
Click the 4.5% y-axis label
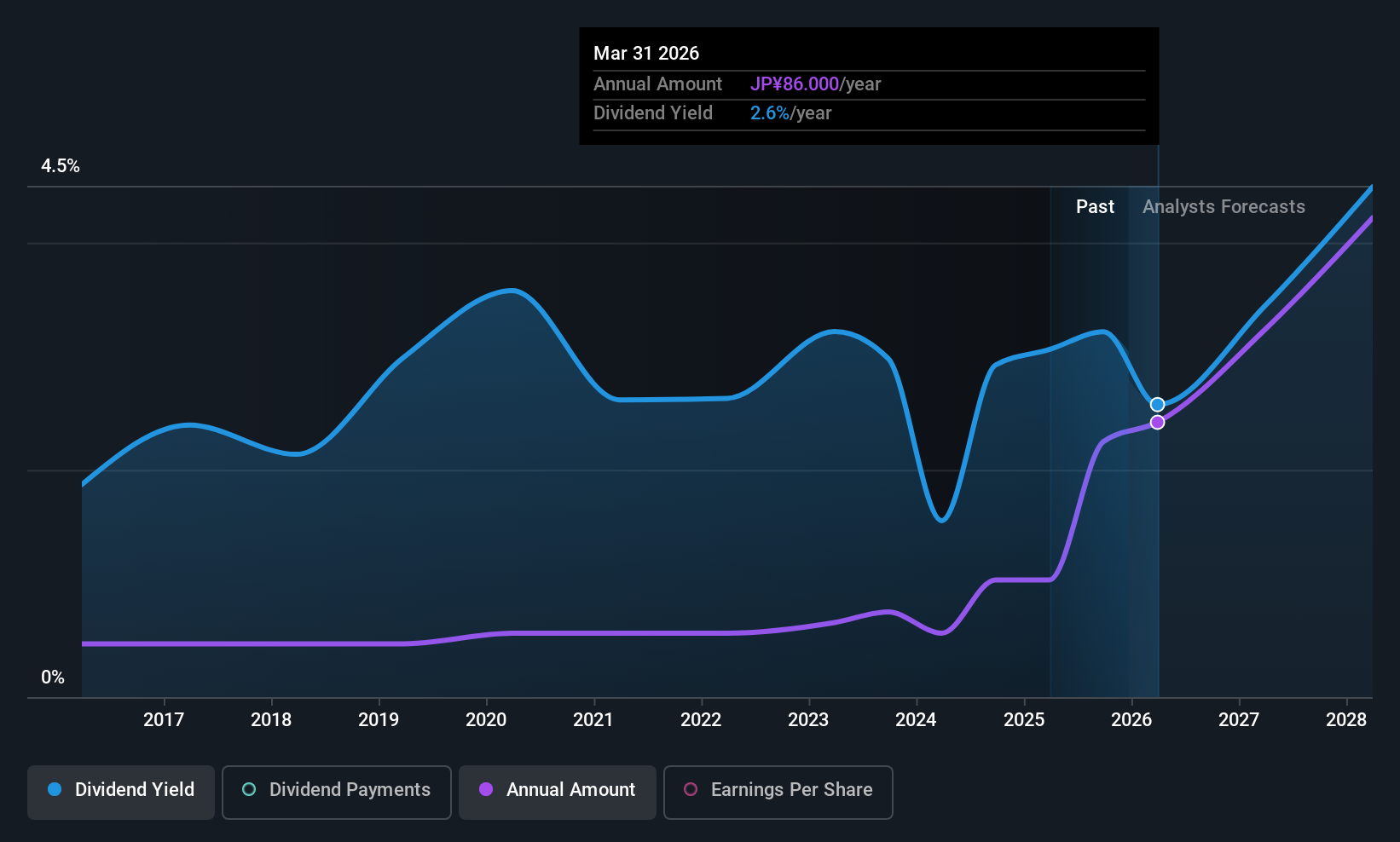(x=61, y=166)
